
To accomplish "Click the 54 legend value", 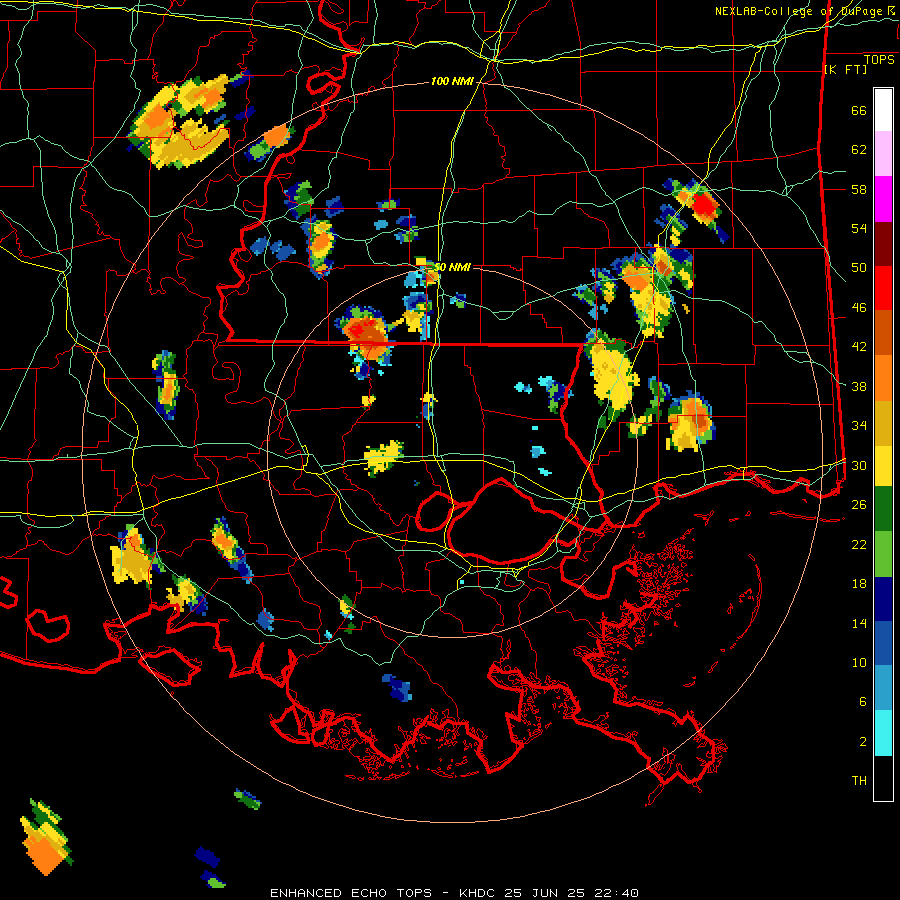I will [x=859, y=228].
